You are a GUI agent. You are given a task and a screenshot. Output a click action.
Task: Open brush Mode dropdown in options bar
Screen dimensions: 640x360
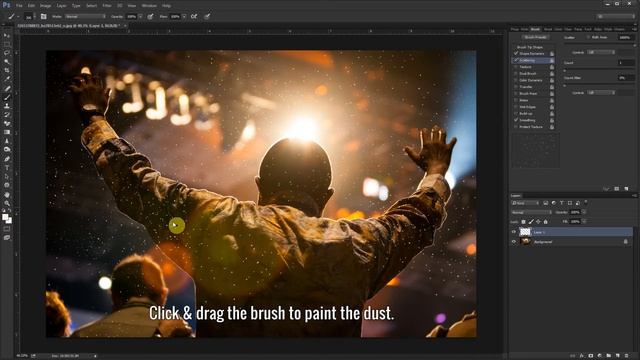pyautogui.click(x=85, y=16)
